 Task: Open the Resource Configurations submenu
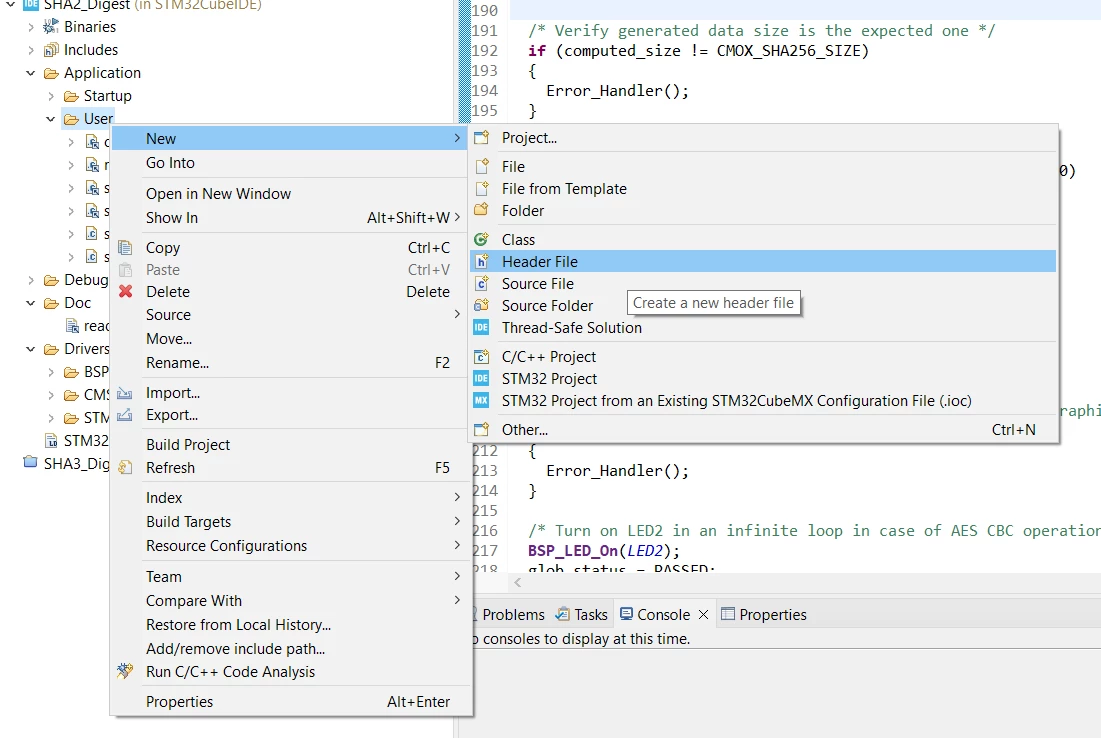click(x=291, y=546)
